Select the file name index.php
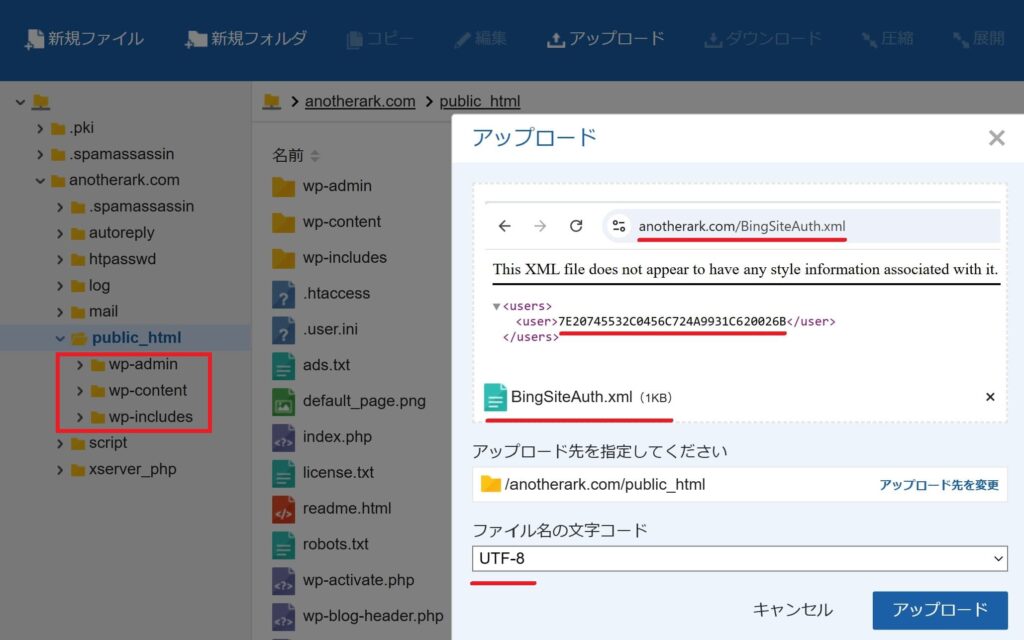 point(337,436)
